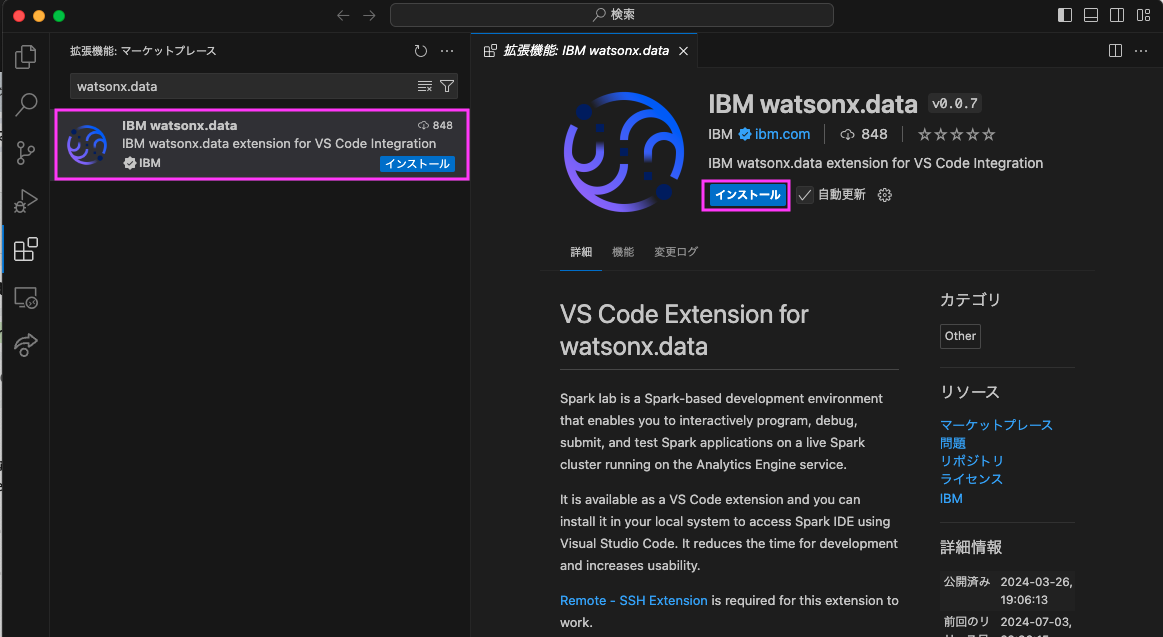This screenshot has height=637, width=1163.
Task: Click the 848 install count
Action: 864,134
